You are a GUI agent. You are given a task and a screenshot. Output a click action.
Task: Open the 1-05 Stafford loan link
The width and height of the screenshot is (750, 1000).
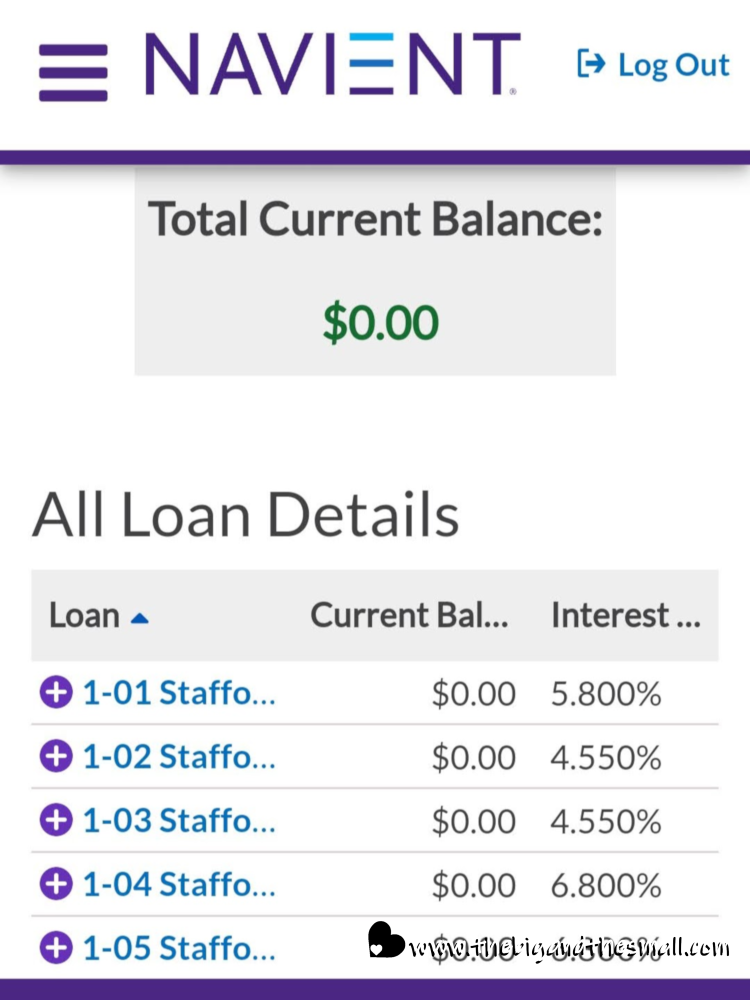(178, 947)
